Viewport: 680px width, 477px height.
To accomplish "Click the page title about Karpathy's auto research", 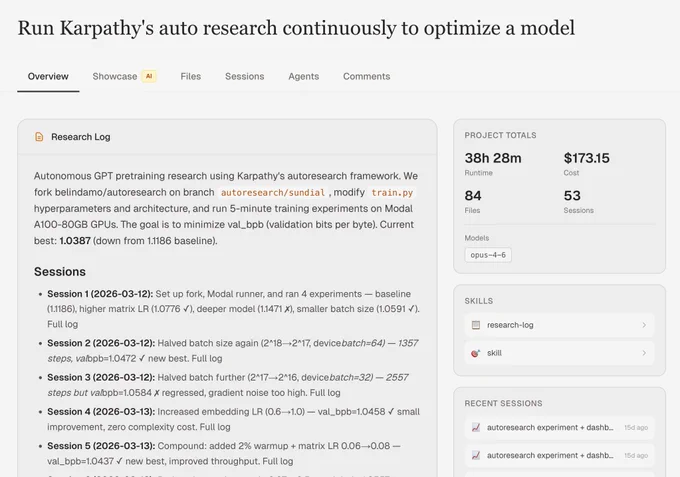I will [x=296, y=28].
